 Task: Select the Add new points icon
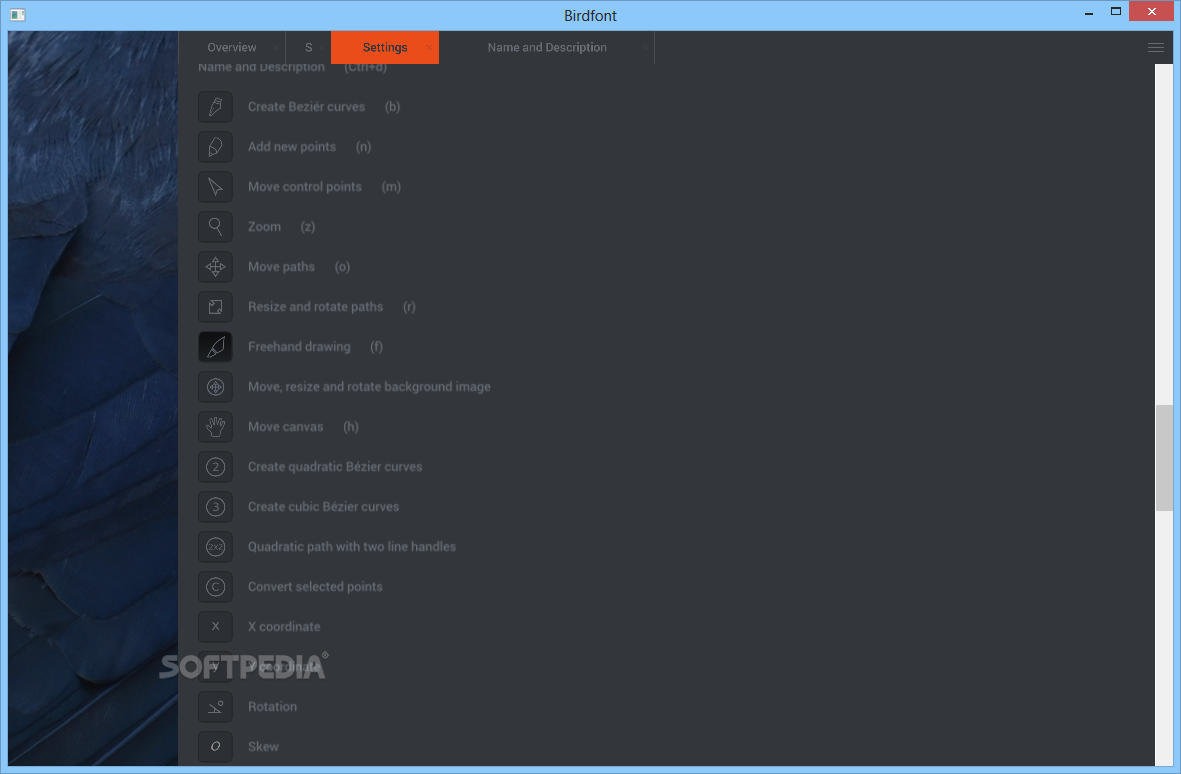click(215, 147)
